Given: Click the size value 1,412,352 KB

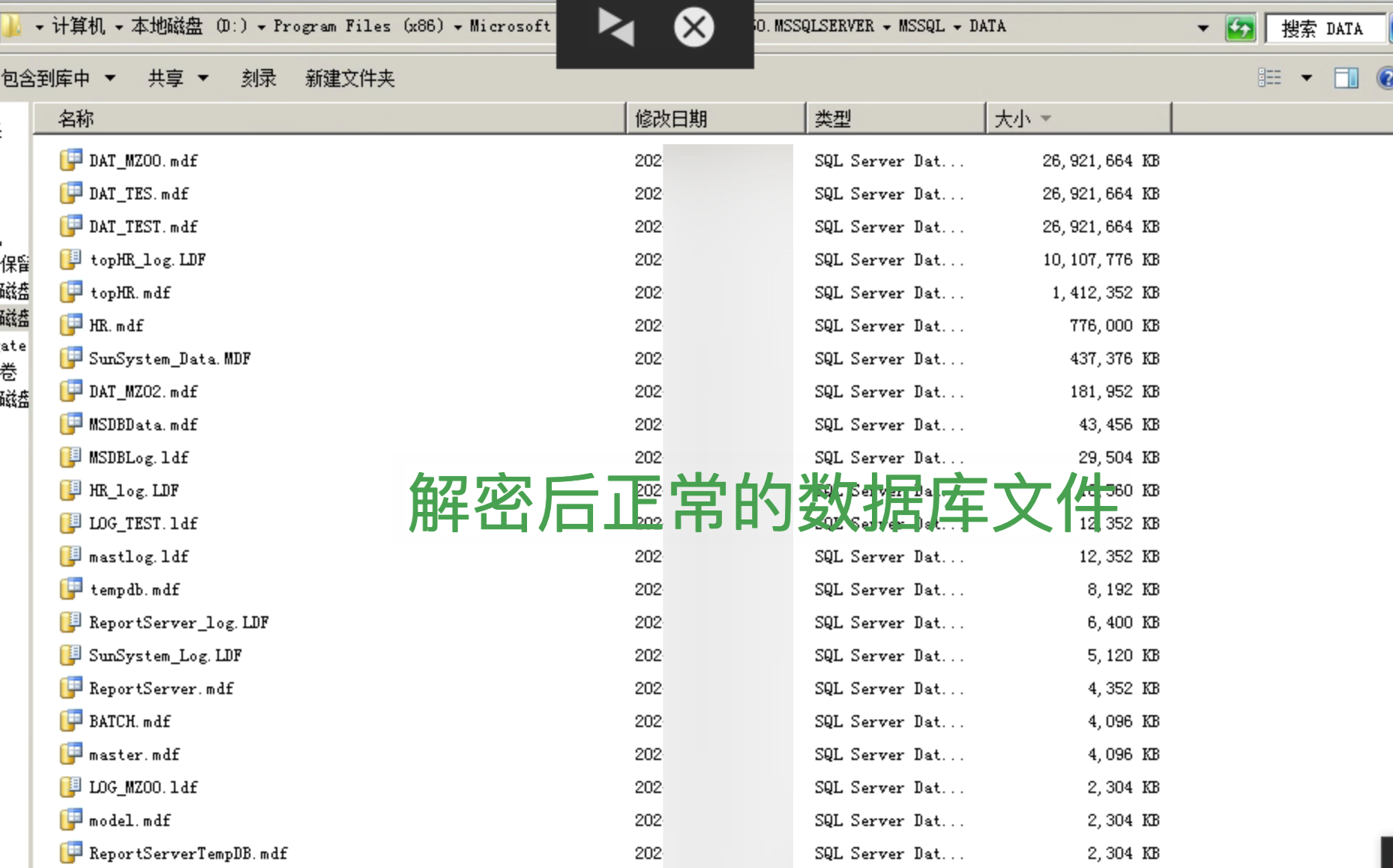Looking at the screenshot, I should tap(1106, 292).
